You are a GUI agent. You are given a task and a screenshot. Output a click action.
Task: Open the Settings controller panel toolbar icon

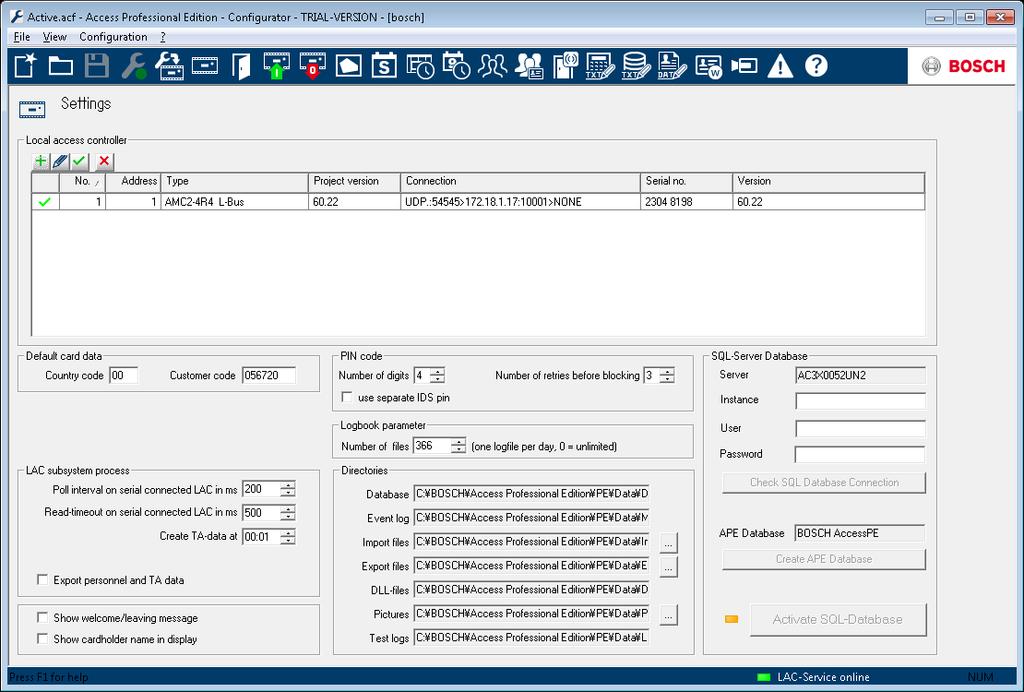pyautogui.click(x=205, y=66)
